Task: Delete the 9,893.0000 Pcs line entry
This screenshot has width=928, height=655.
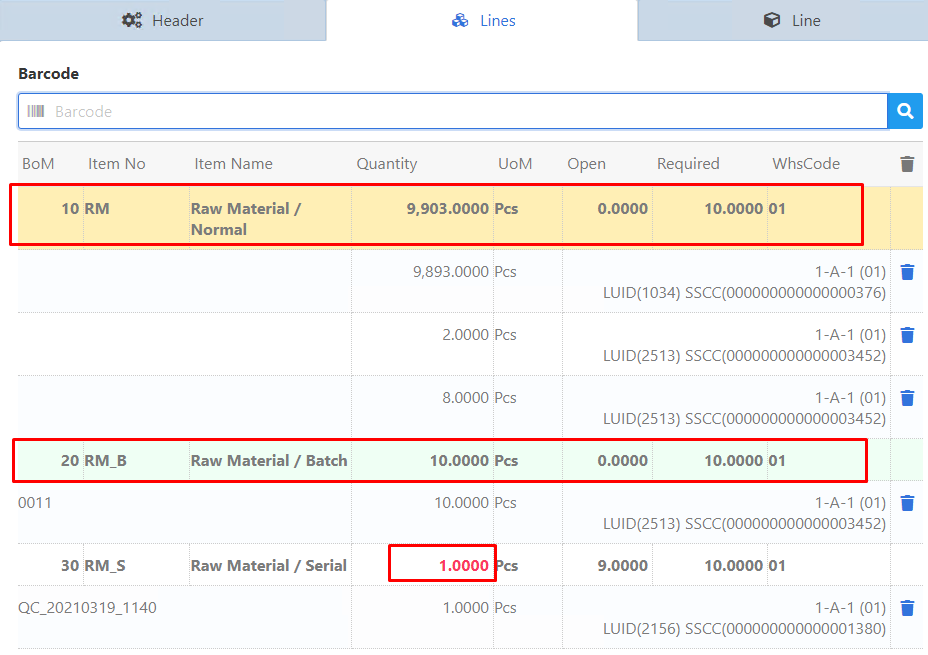Action: click(907, 272)
